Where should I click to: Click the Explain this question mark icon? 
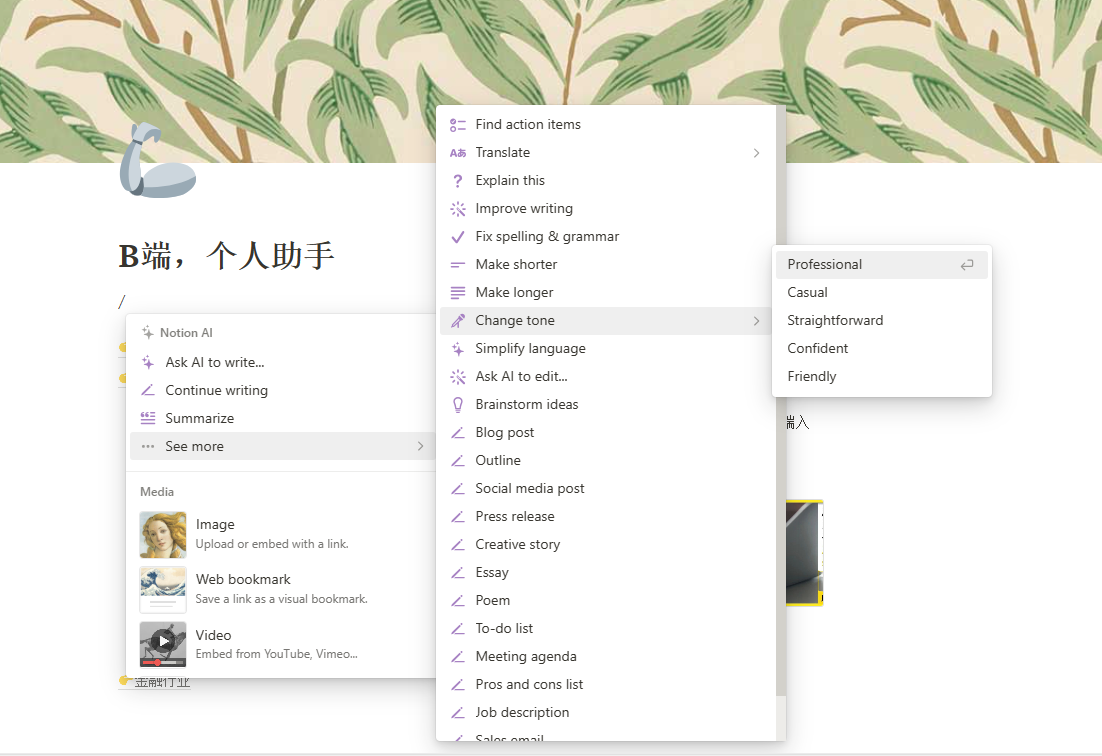[x=458, y=181]
